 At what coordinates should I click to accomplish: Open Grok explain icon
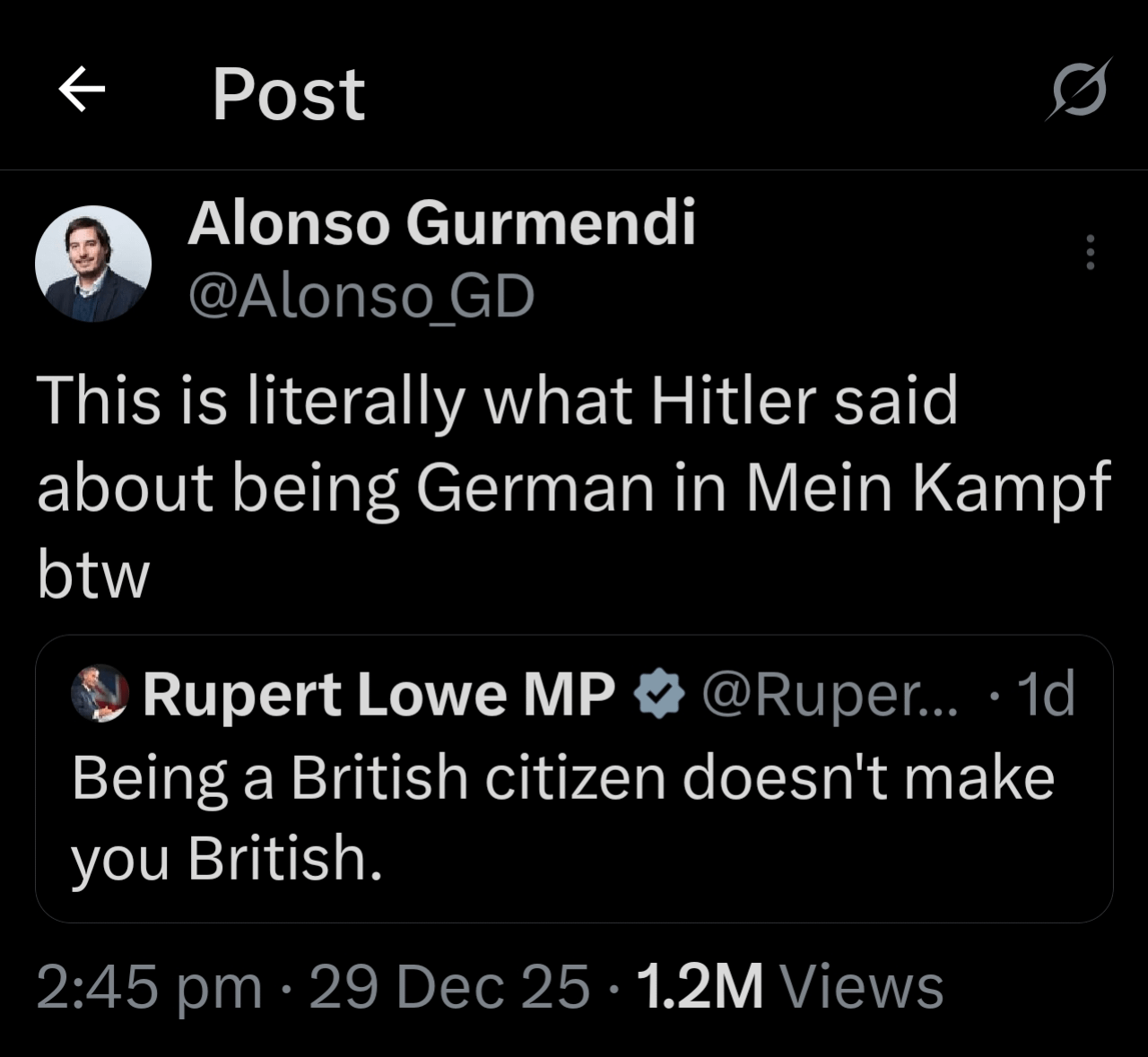point(1078,90)
